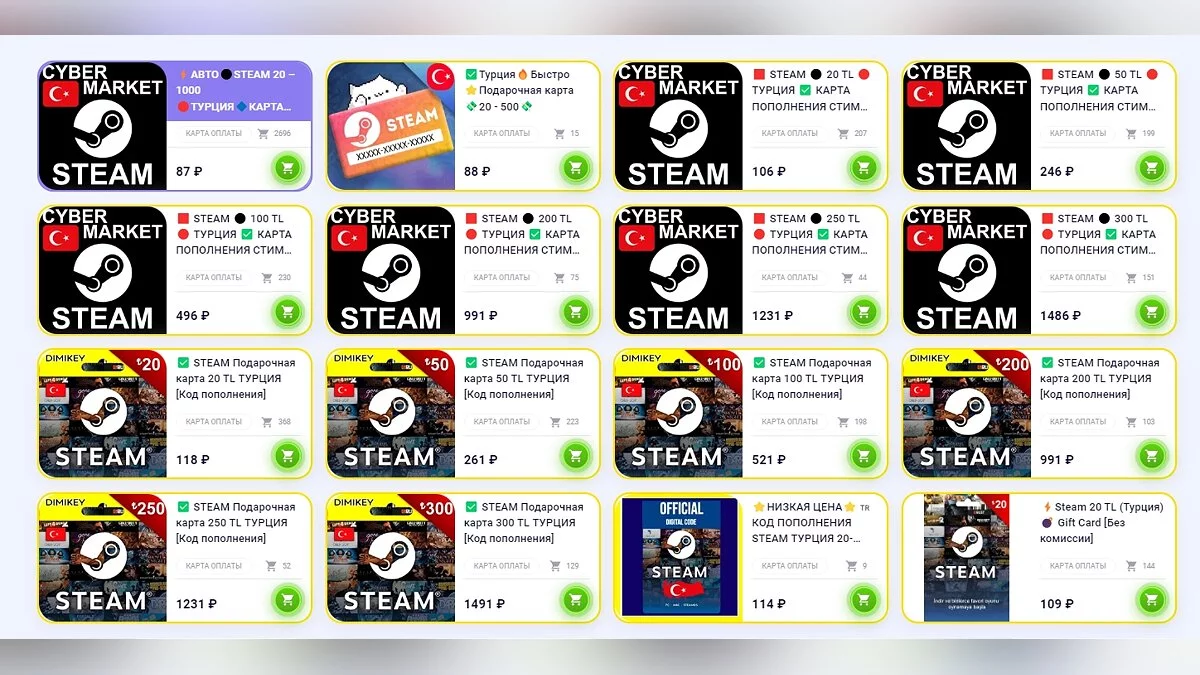Screen dimensions: 1200x675
Task: Add the 109 ₽ Steam 20 TL gift card
Action: (x=1152, y=600)
